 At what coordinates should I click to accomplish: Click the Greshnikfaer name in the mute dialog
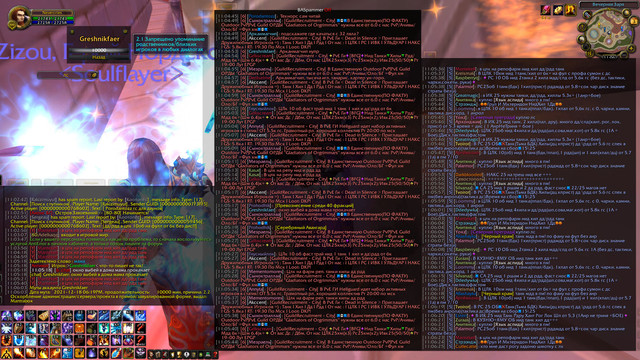(x=99, y=39)
